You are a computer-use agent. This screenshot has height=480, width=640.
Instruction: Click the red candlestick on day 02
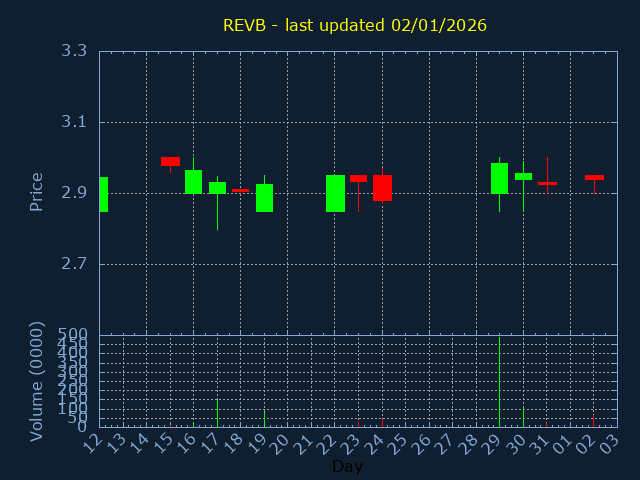click(594, 177)
